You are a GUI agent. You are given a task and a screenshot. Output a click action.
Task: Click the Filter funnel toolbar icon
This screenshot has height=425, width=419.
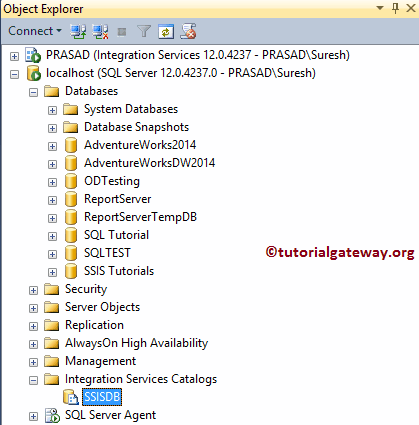[144, 31]
